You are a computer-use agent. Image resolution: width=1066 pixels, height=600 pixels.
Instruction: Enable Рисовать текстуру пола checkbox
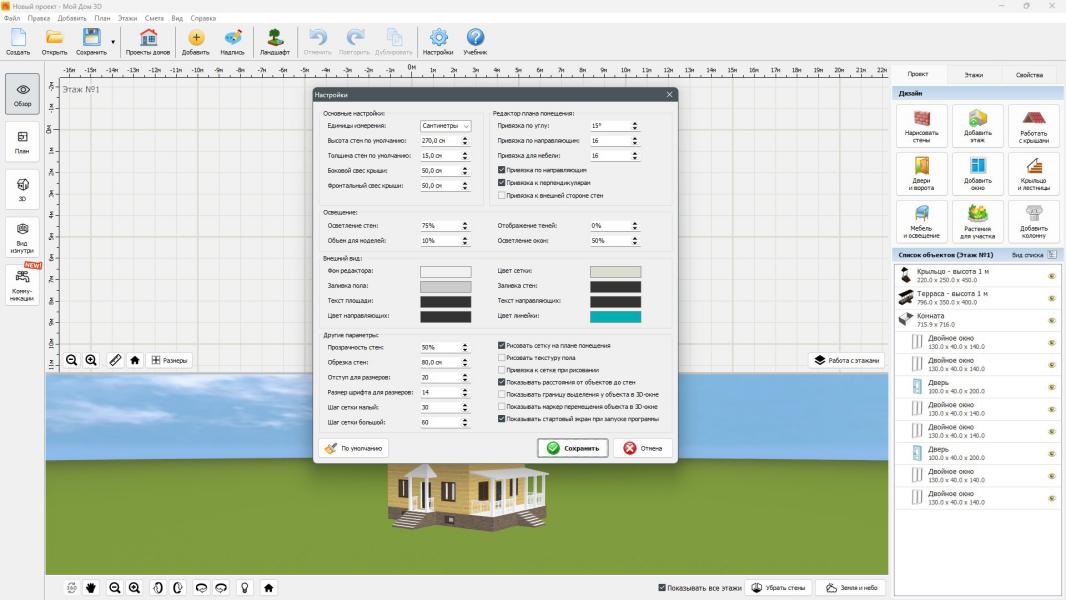501,357
